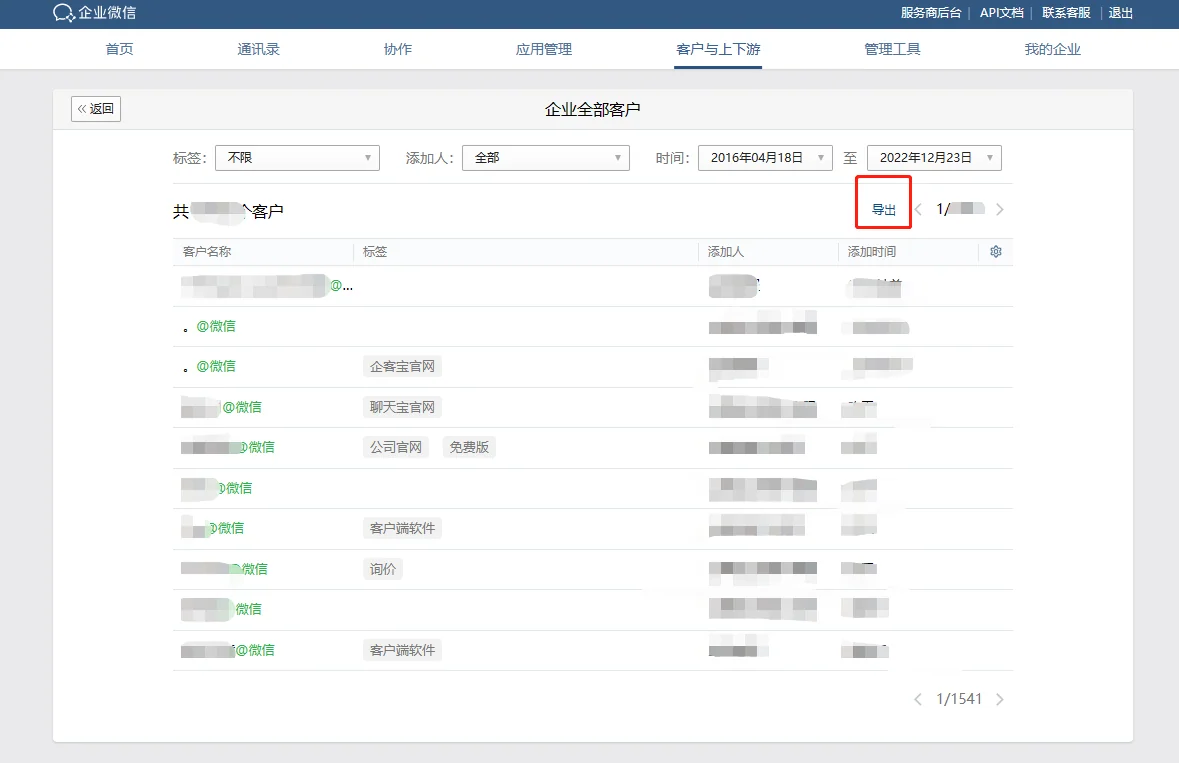Screen dimensions: 1179x763
Task: Switch to the 通讯录 tab
Action: point(258,50)
